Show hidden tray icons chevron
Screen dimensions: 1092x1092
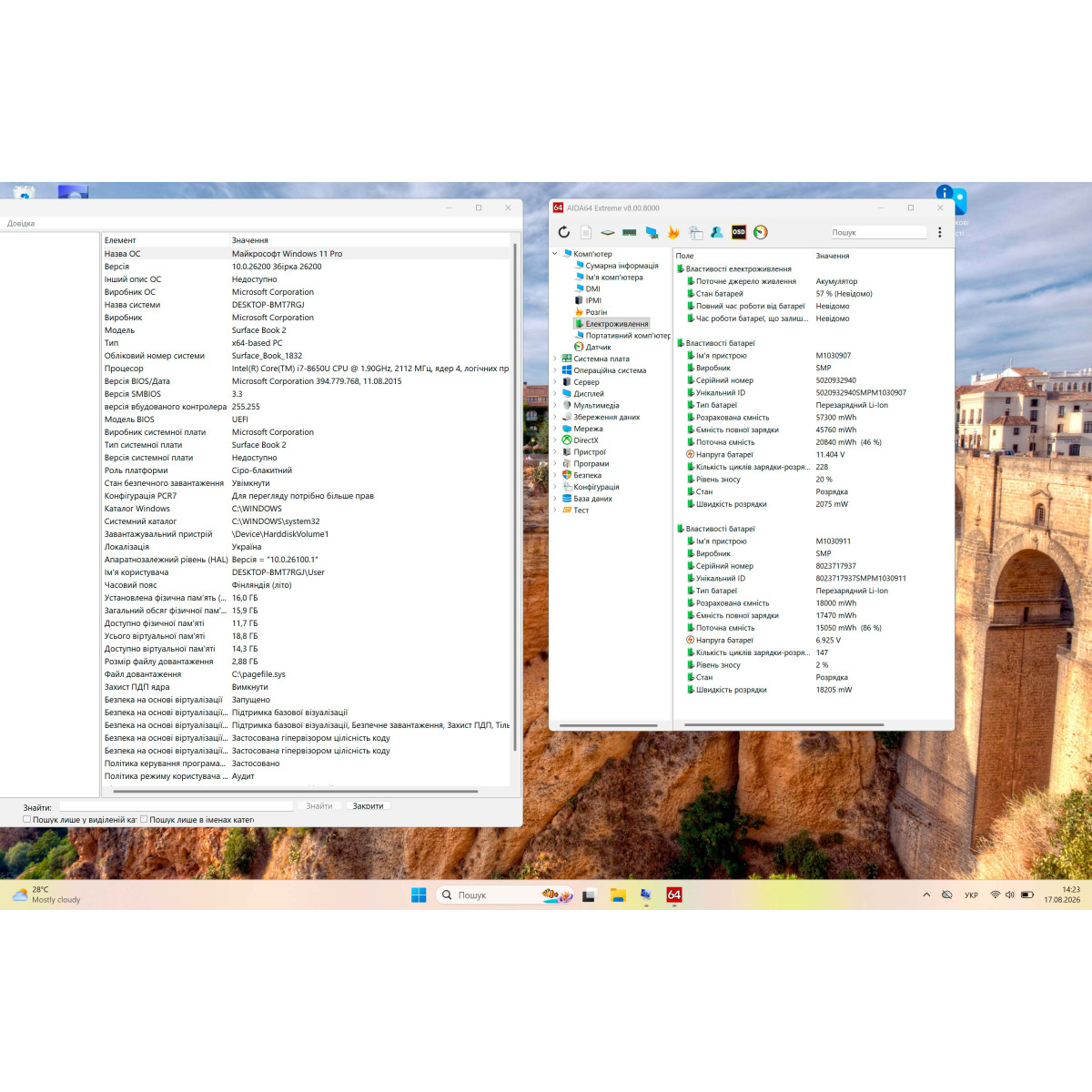[926, 895]
